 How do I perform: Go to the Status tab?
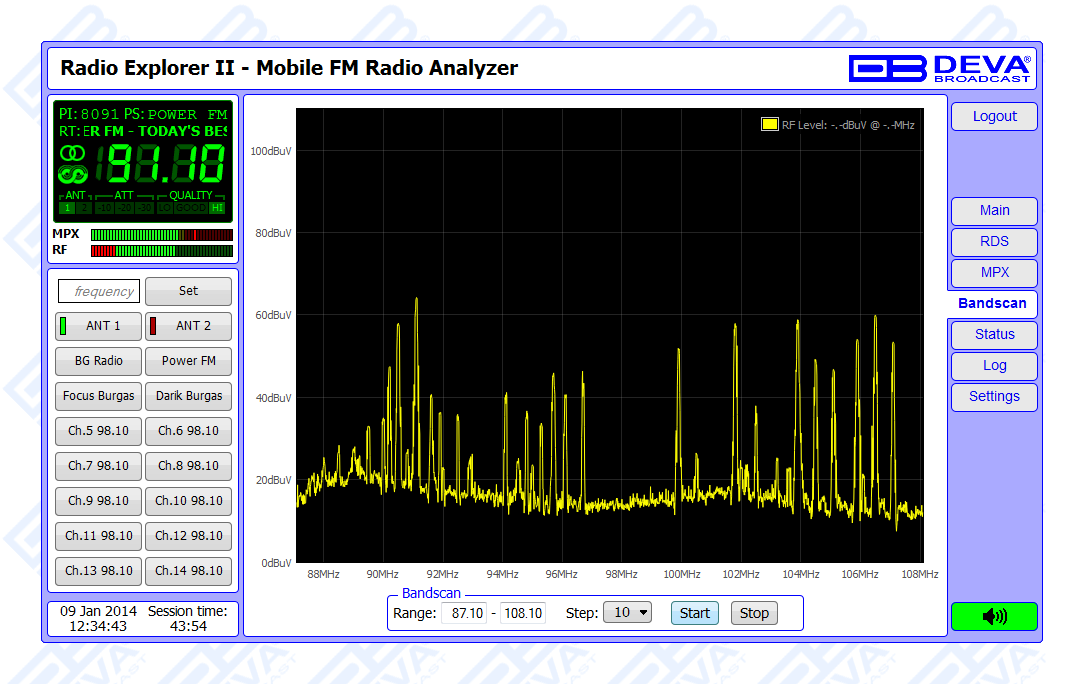pyautogui.click(x=994, y=335)
